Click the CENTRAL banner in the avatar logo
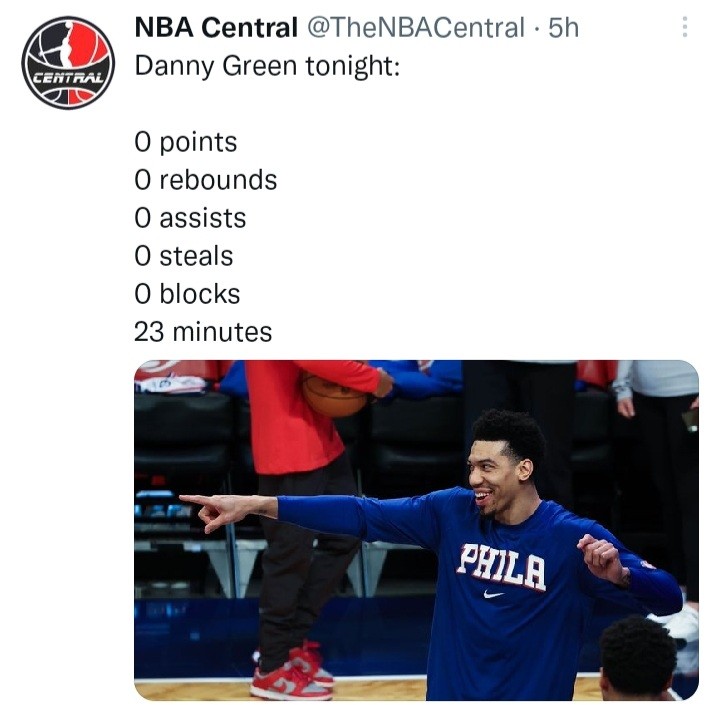 [69, 77]
